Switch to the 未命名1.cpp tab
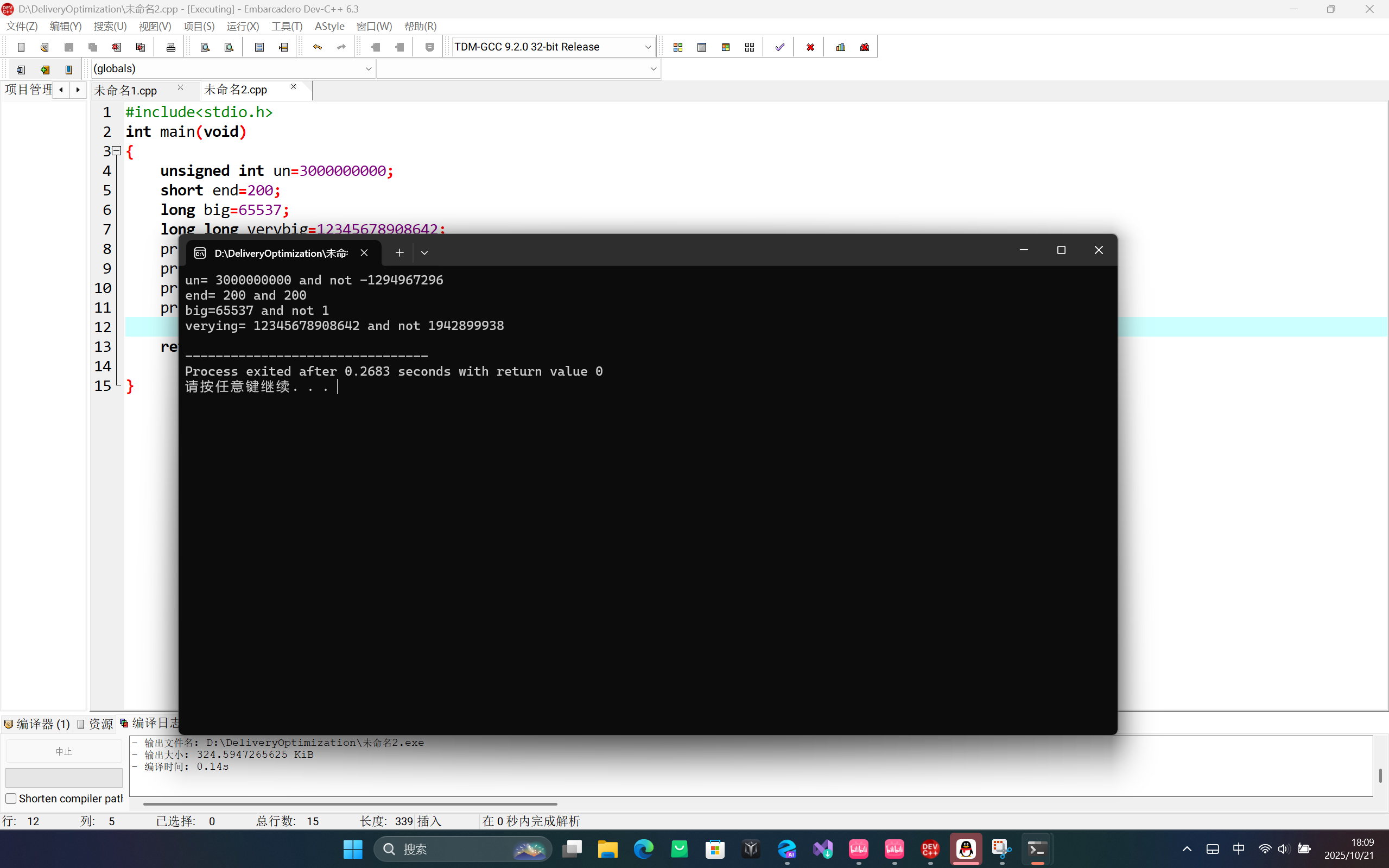This screenshot has width=1389, height=868. (x=126, y=90)
